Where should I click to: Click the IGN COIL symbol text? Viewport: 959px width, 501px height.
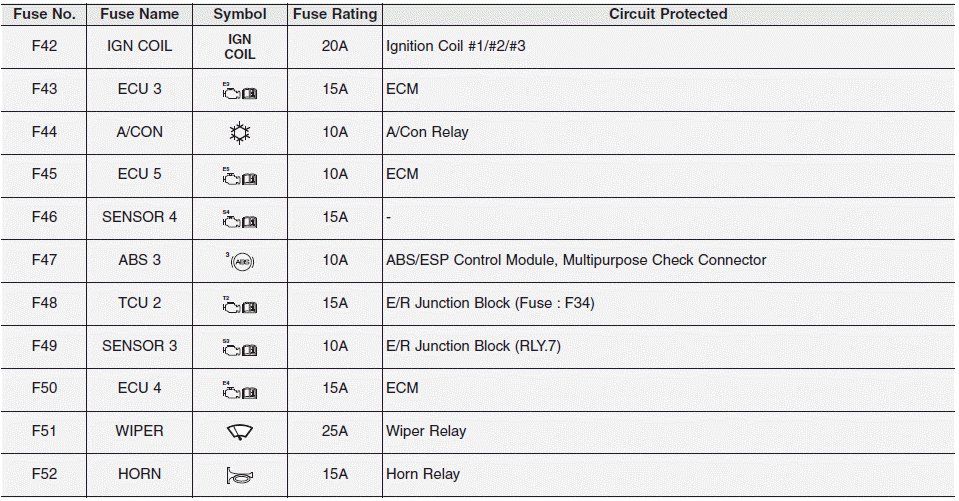(x=240, y=47)
